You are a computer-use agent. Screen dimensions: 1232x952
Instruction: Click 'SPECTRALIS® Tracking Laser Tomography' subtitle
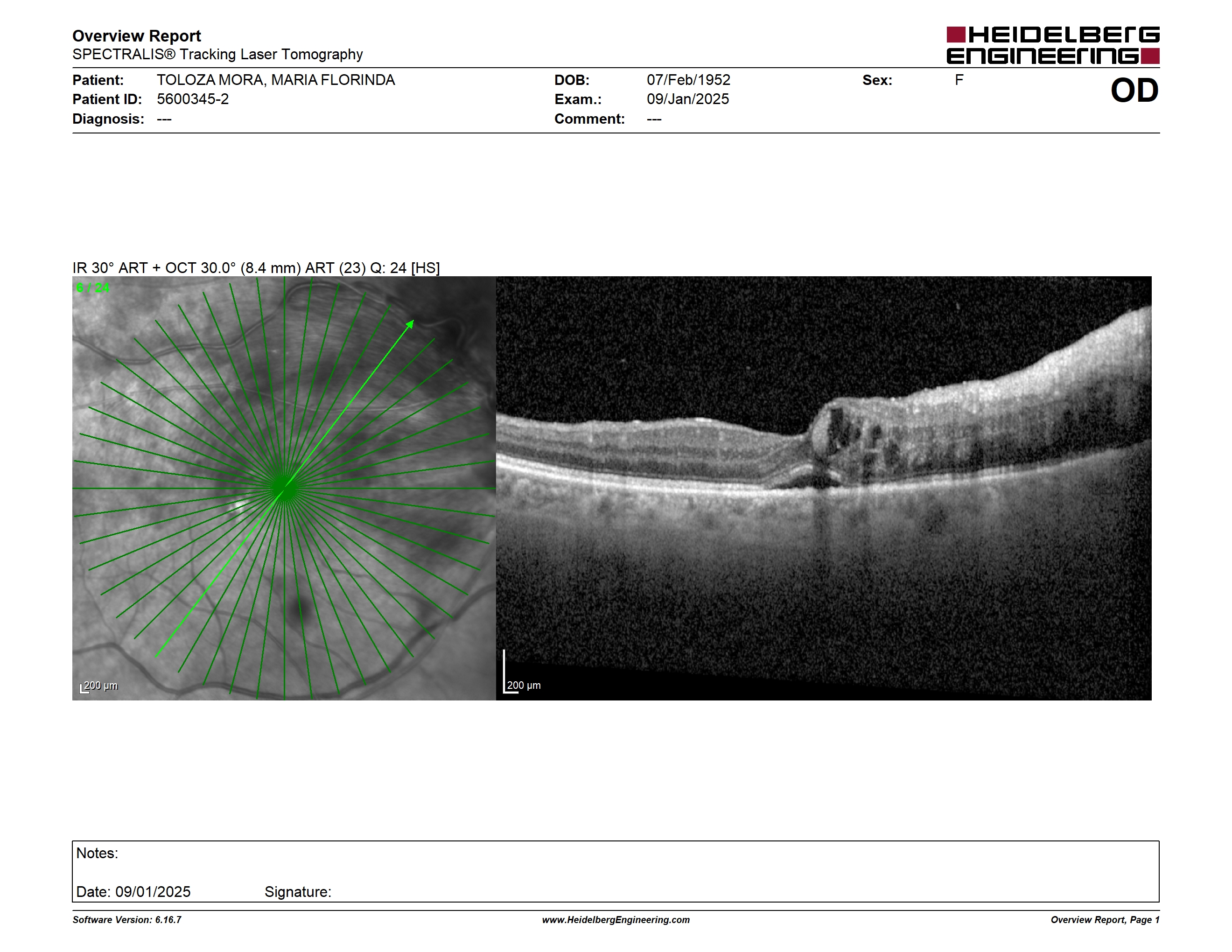pyautogui.click(x=217, y=55)
